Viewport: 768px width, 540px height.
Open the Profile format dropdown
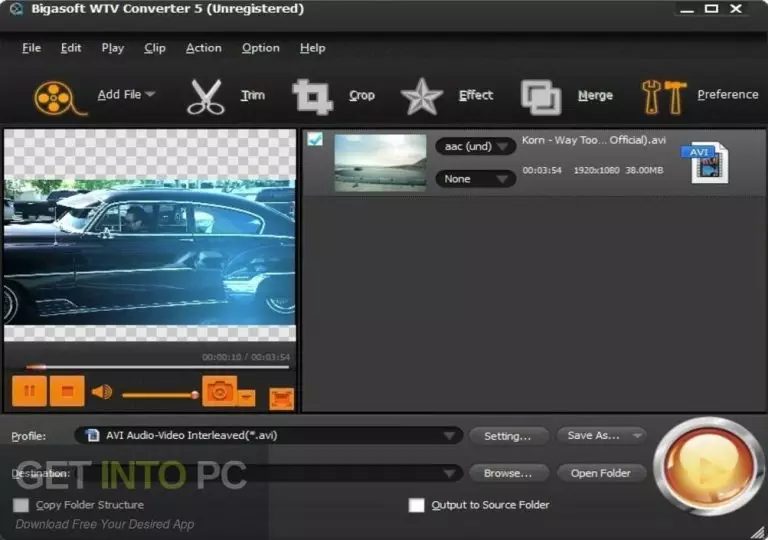click(268, 436)
